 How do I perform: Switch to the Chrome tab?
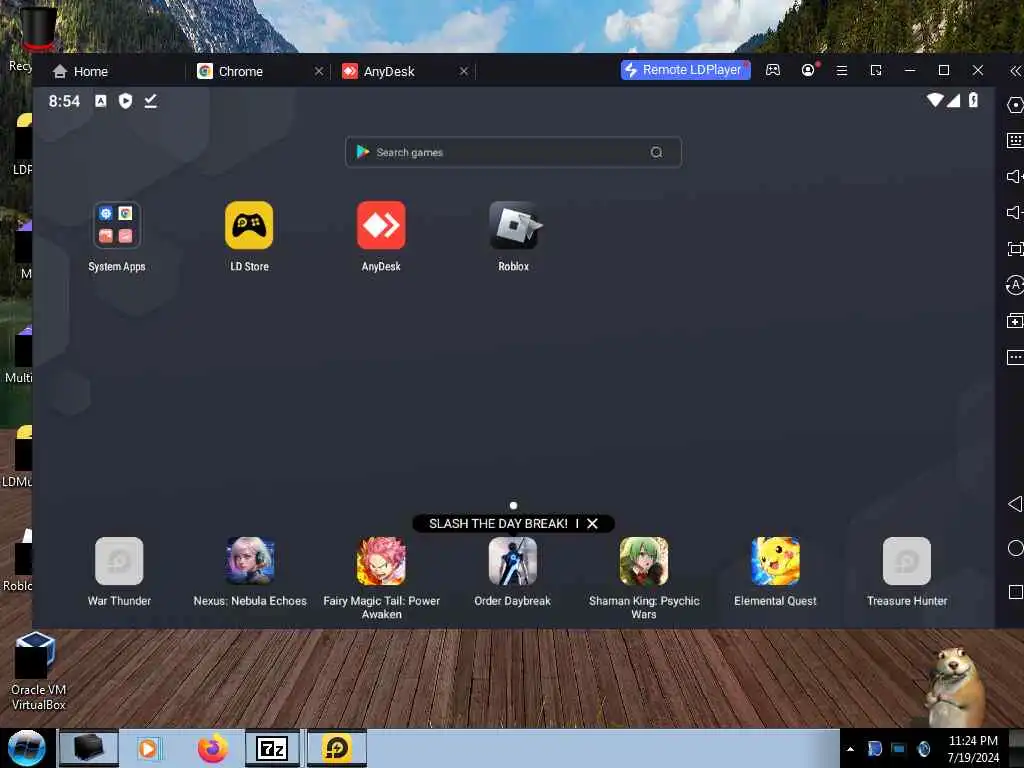click(231, 71)
